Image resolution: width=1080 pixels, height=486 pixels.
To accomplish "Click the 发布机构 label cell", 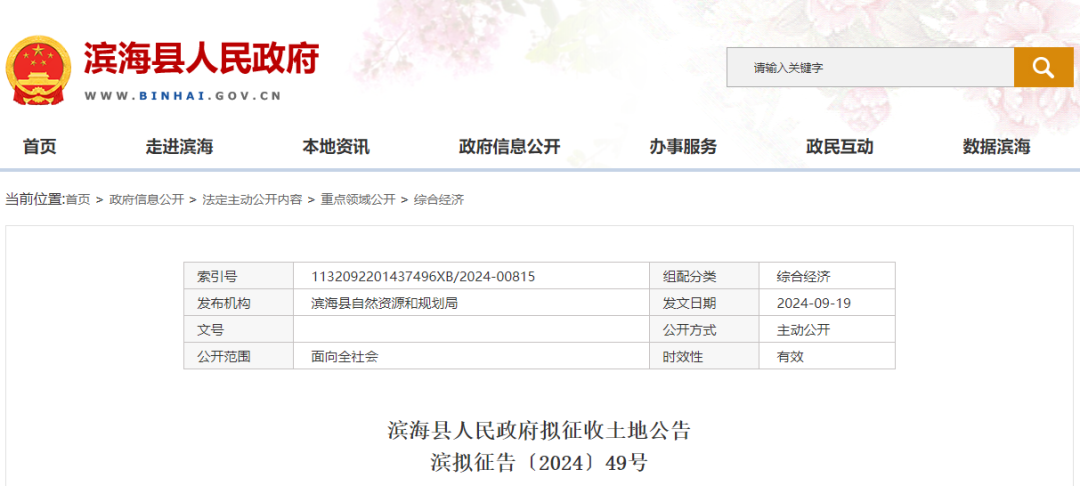I will click(x=238, y=303).
